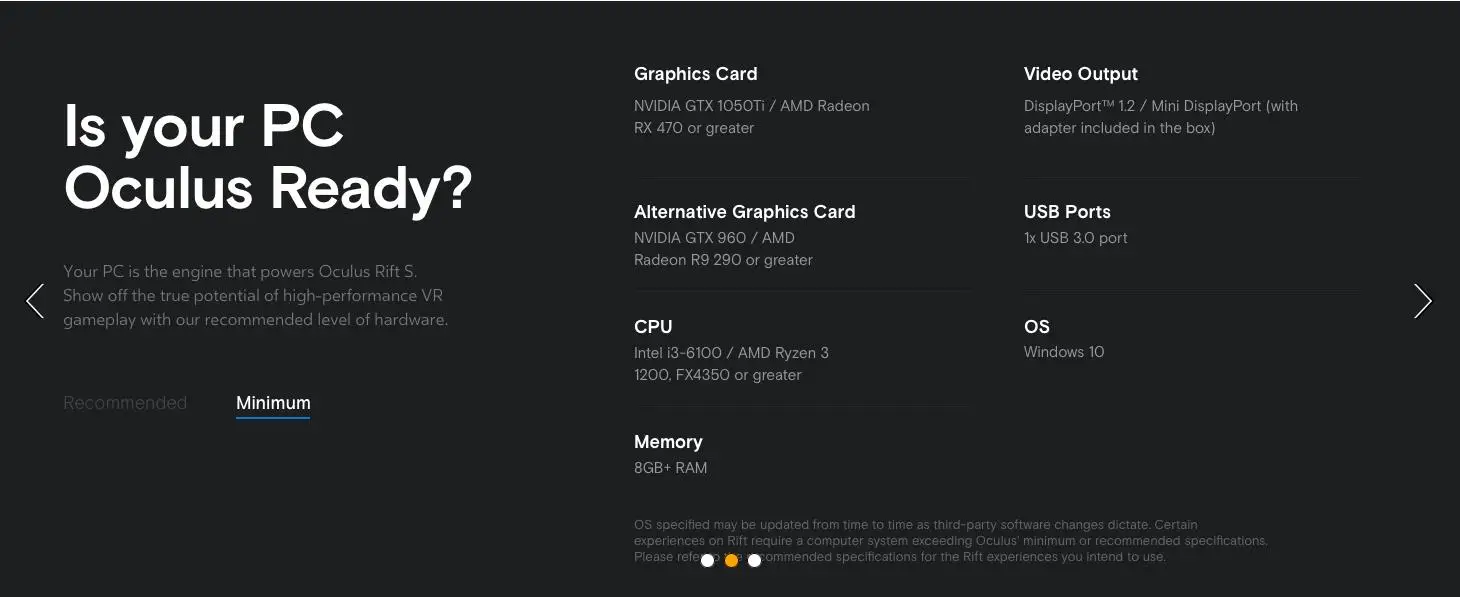
Task: Click the "Is your PC Oculus Ready?" title
Action: pyautogui.click(x=267, y=156)
